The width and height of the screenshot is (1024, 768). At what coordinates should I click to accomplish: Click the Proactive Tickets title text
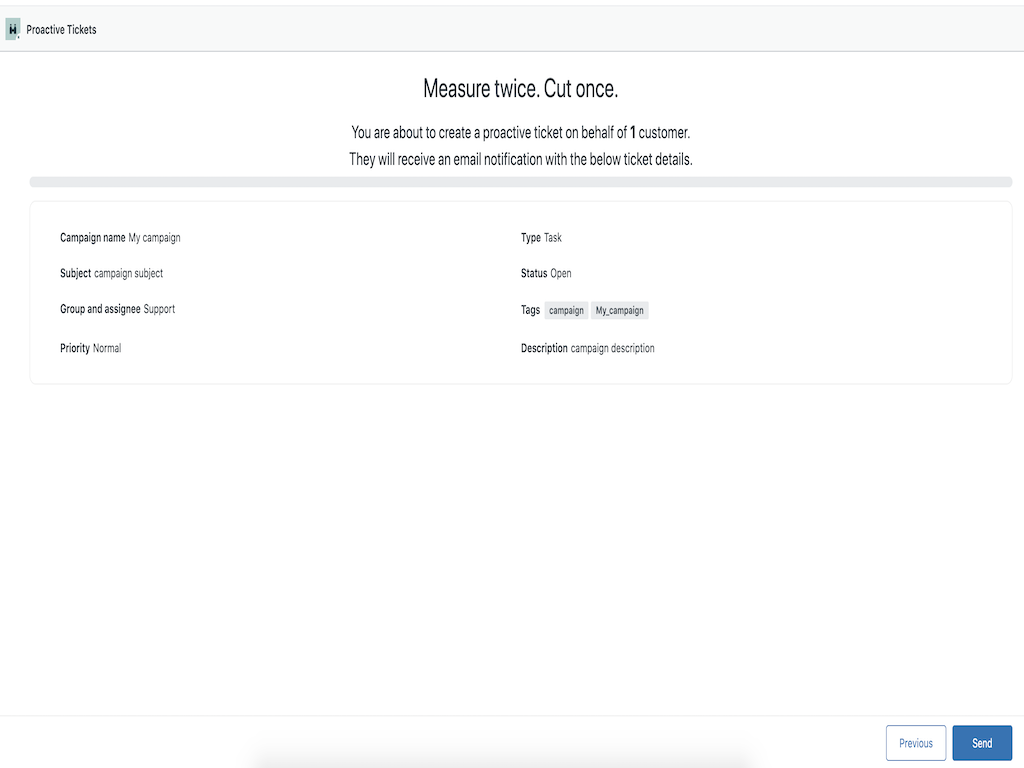(x=61, y=30)
